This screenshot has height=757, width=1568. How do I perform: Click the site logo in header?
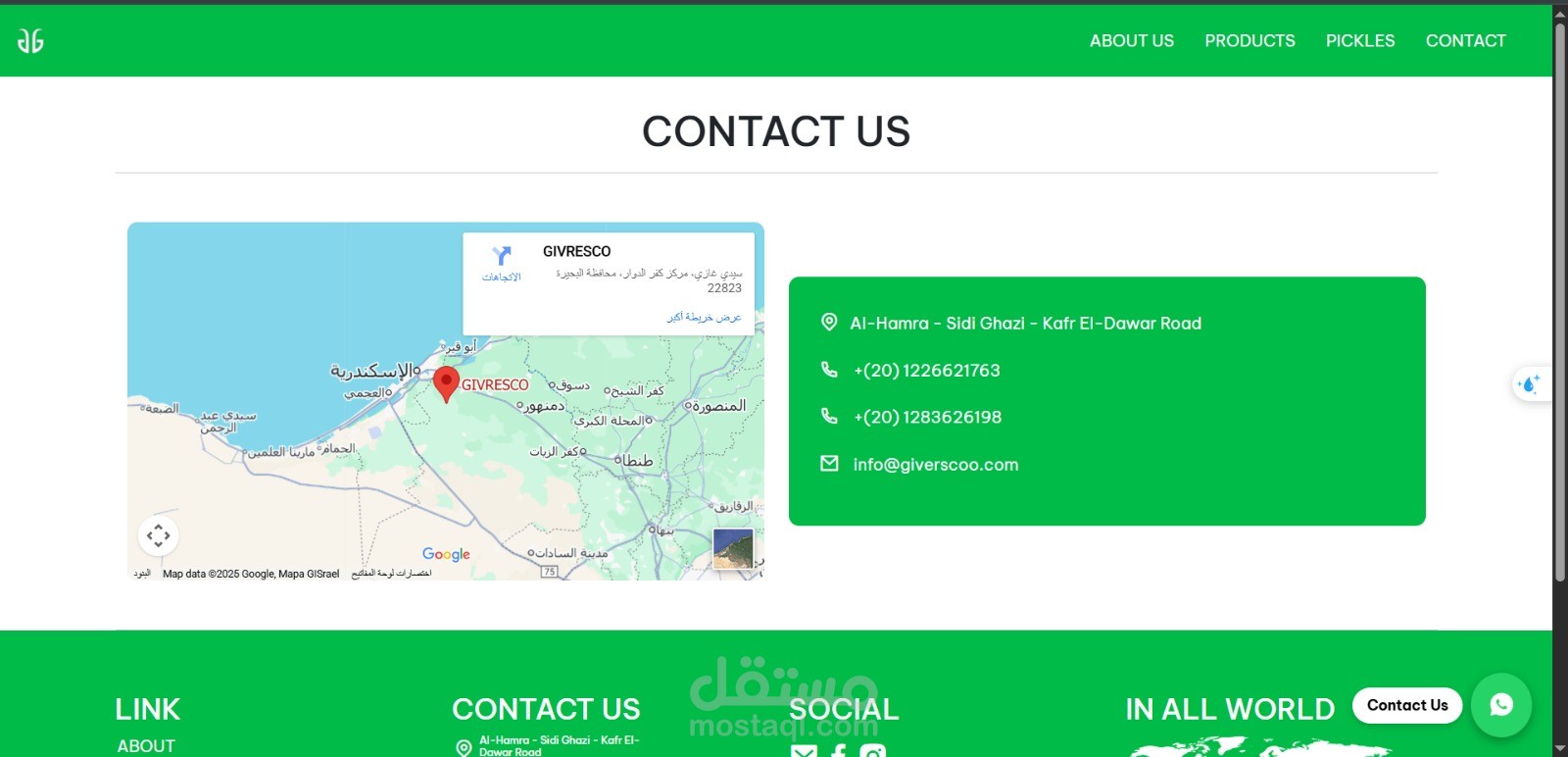pos(30,40)
